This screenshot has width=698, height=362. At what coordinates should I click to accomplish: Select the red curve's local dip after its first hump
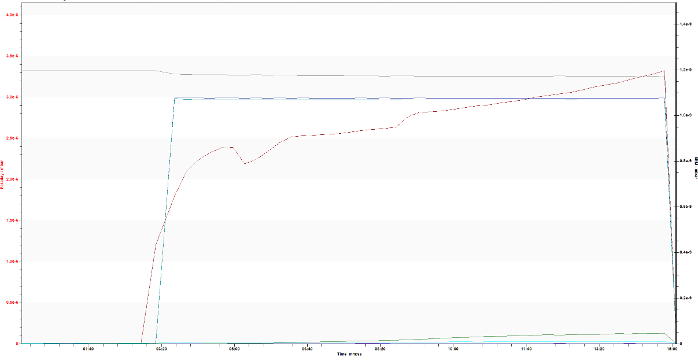tap(245, 163)
